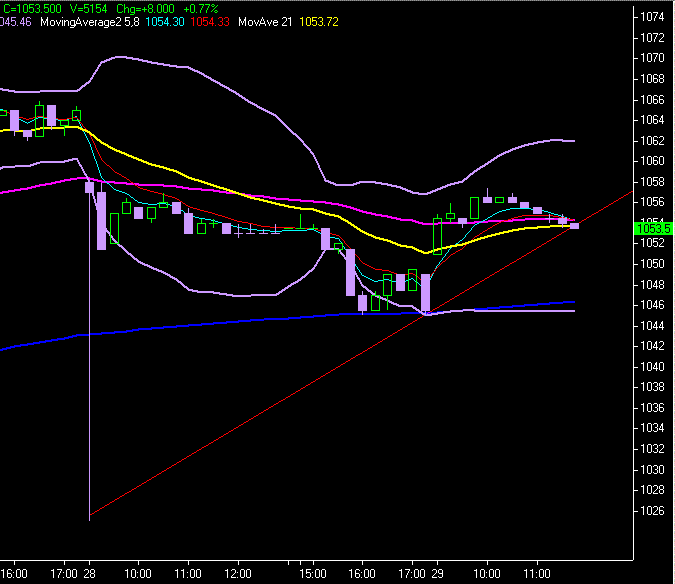Image resolution: width=675 pixels, height=584 pixels.
Task: Click the volume readout V=5154
Action: (88, 9)
